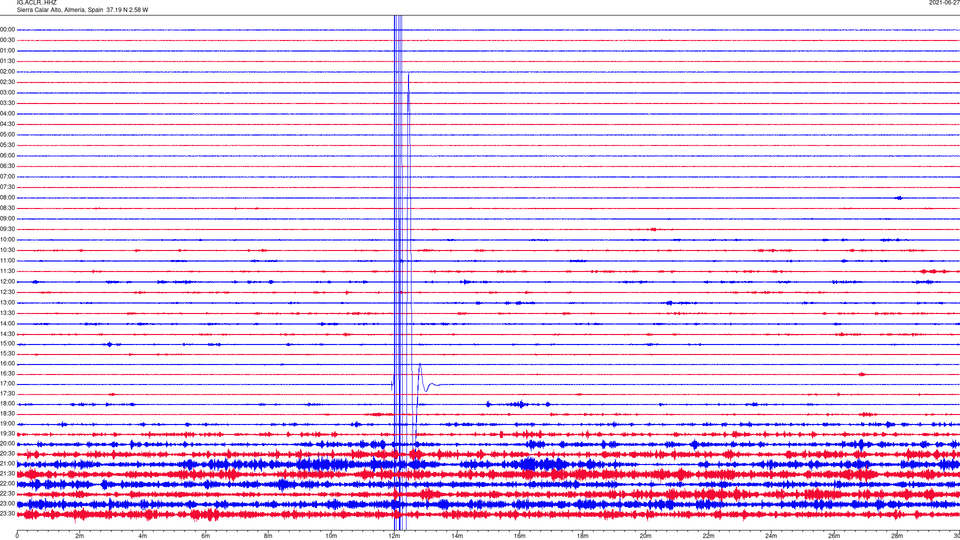Click the 05:00 time label
The width and height of the screenshot is (960, 540).
[7, 134]
